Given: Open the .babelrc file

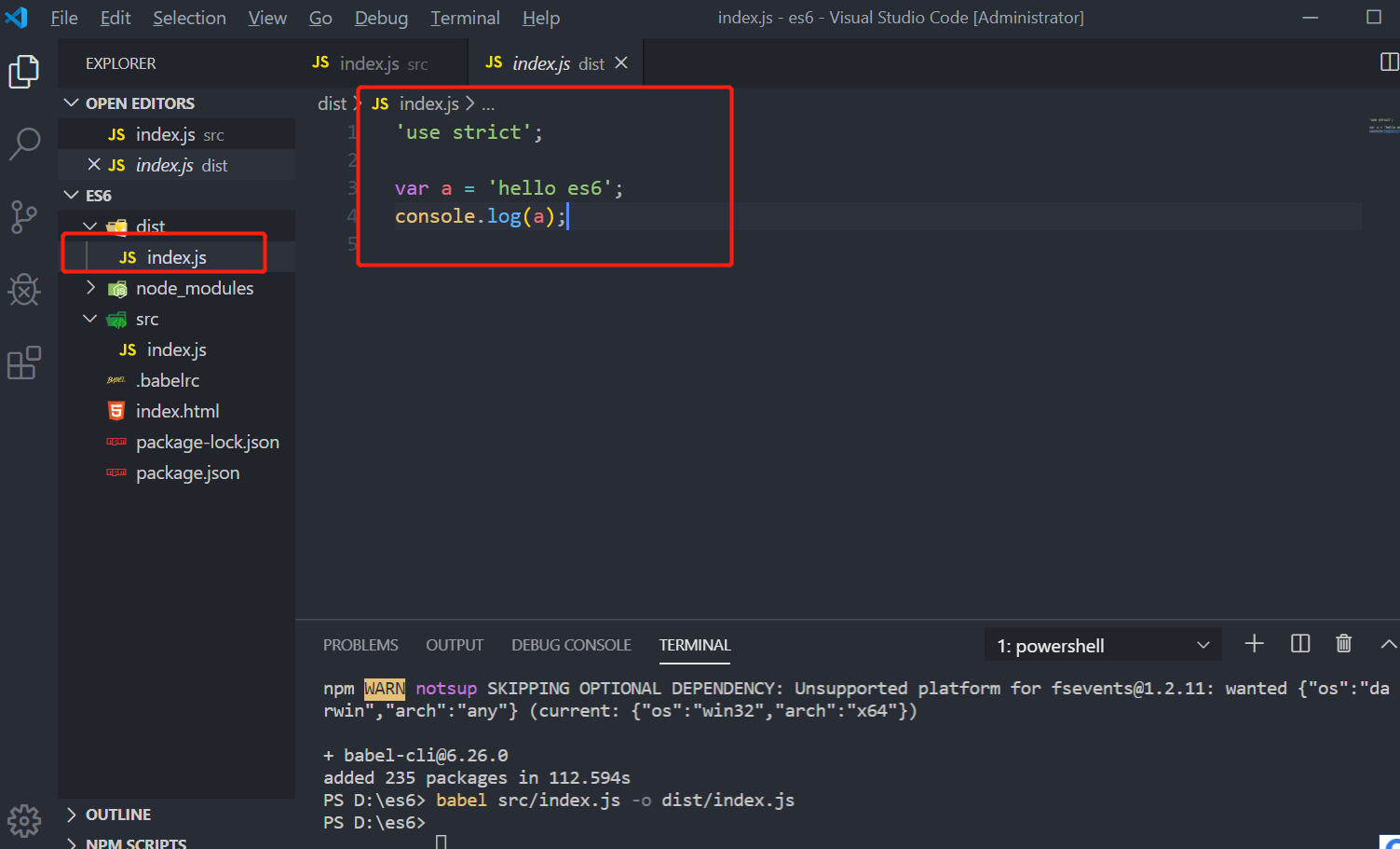Looking at the screenshot, I should pyautogui.click(x=168, y=380).
